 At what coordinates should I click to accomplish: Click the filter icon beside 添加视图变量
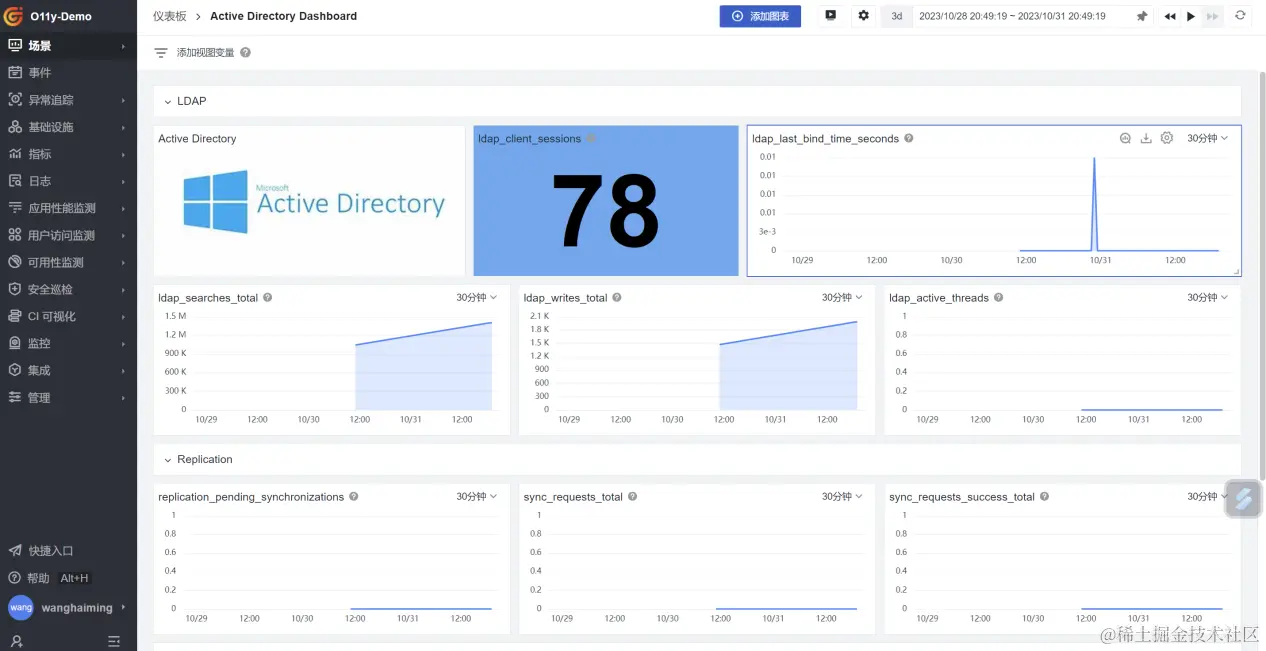(161, 53)
